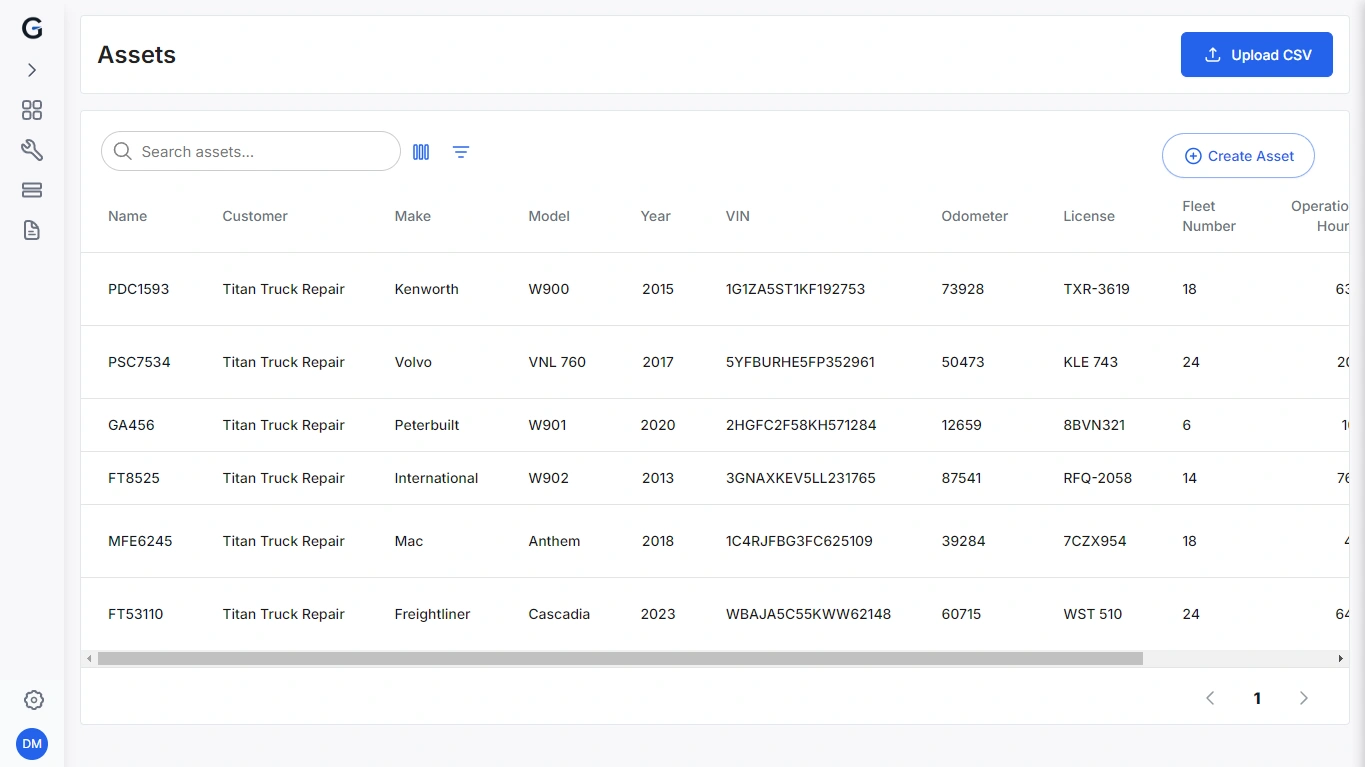Sort by Name column header
This screenshot has height=767, width=1365.
point(128,216)
